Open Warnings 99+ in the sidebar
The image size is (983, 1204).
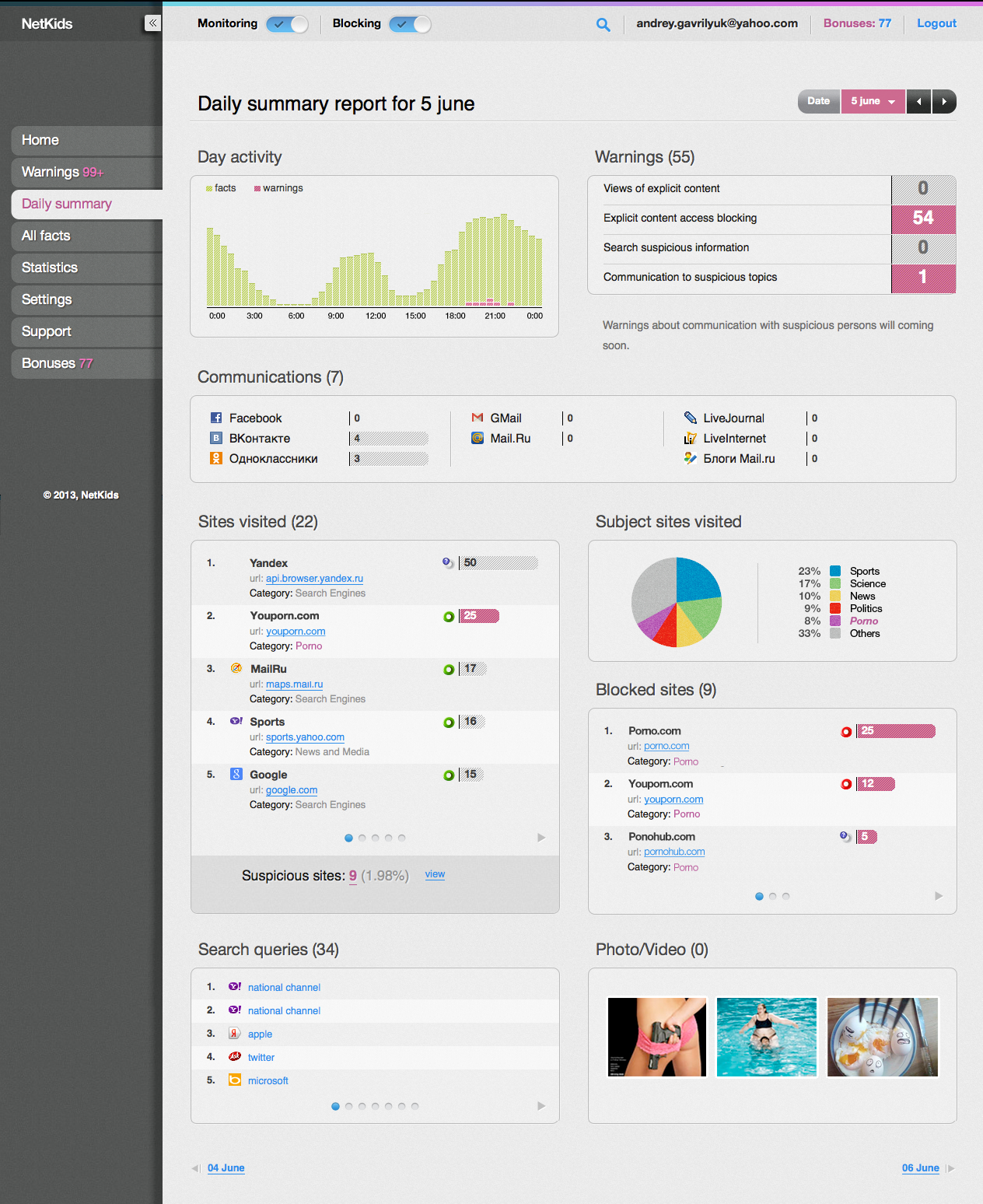coord(87,172)
